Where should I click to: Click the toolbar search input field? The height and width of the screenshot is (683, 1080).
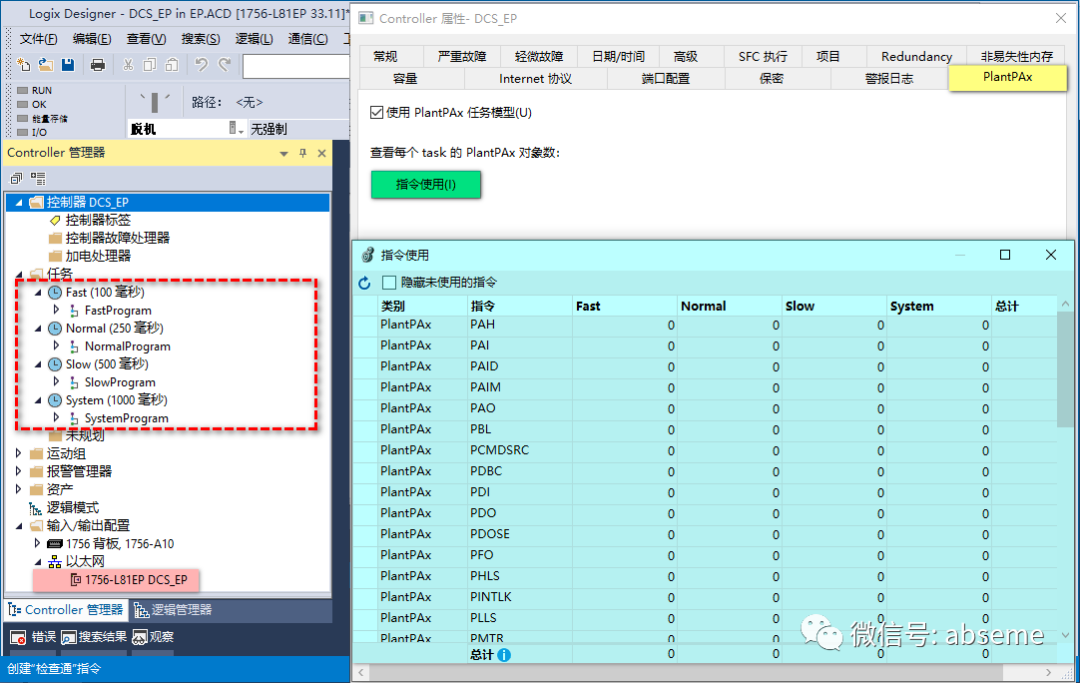[x=296, y=66]
